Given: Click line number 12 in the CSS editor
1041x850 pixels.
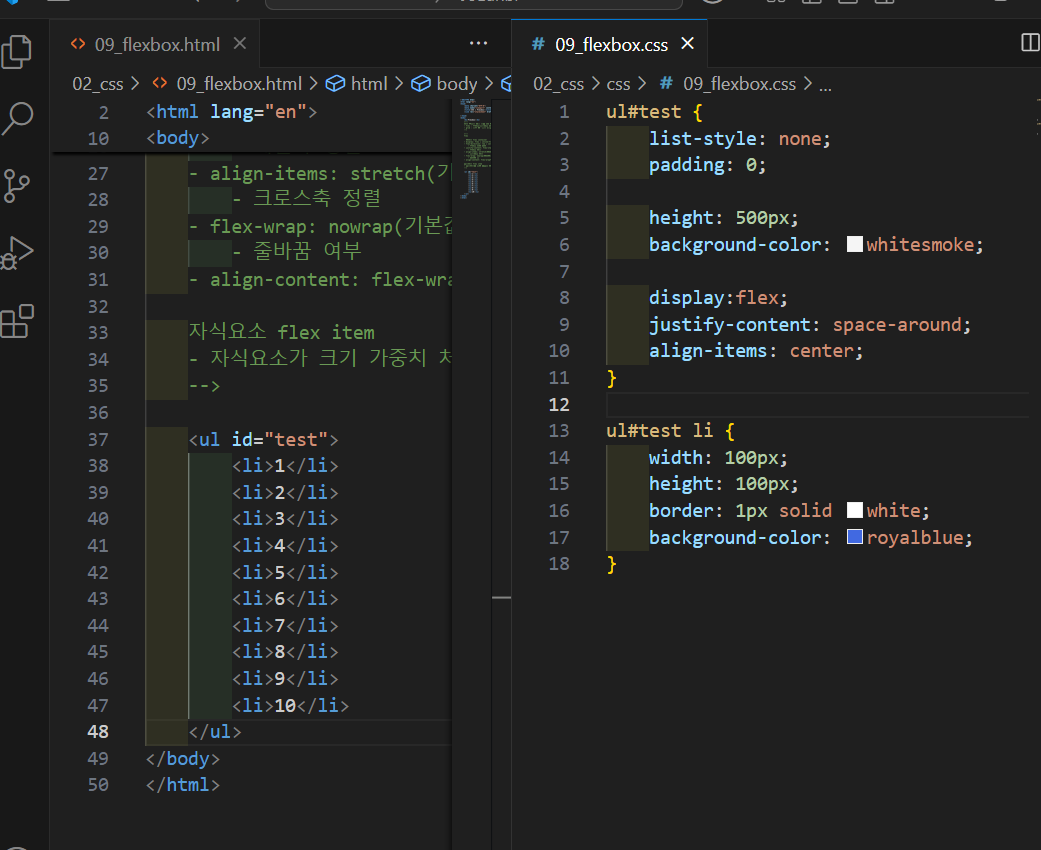Looking at the screenshot, I should click(559, 404).
